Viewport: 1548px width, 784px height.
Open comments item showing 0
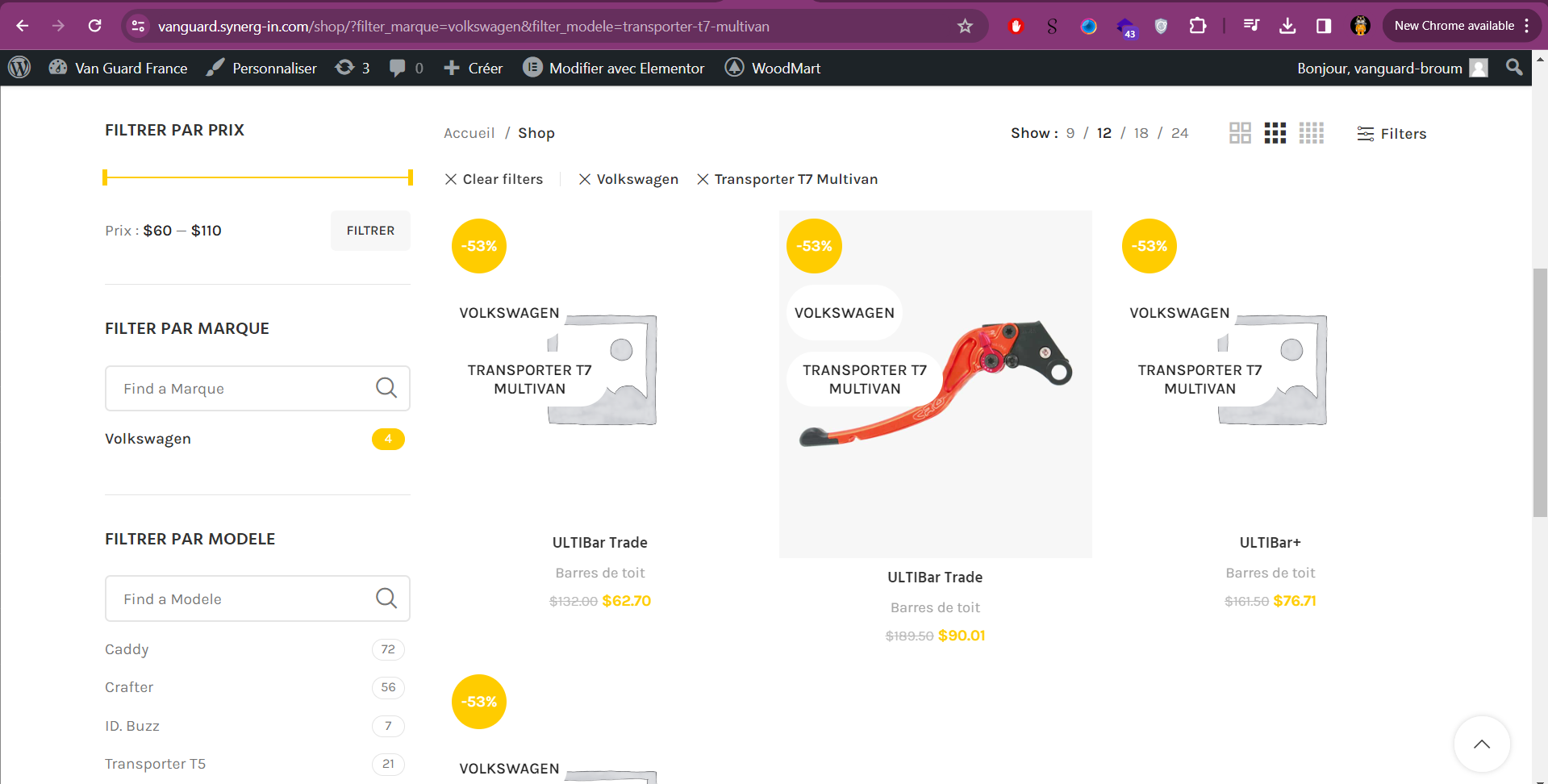(x=407, y=68)
